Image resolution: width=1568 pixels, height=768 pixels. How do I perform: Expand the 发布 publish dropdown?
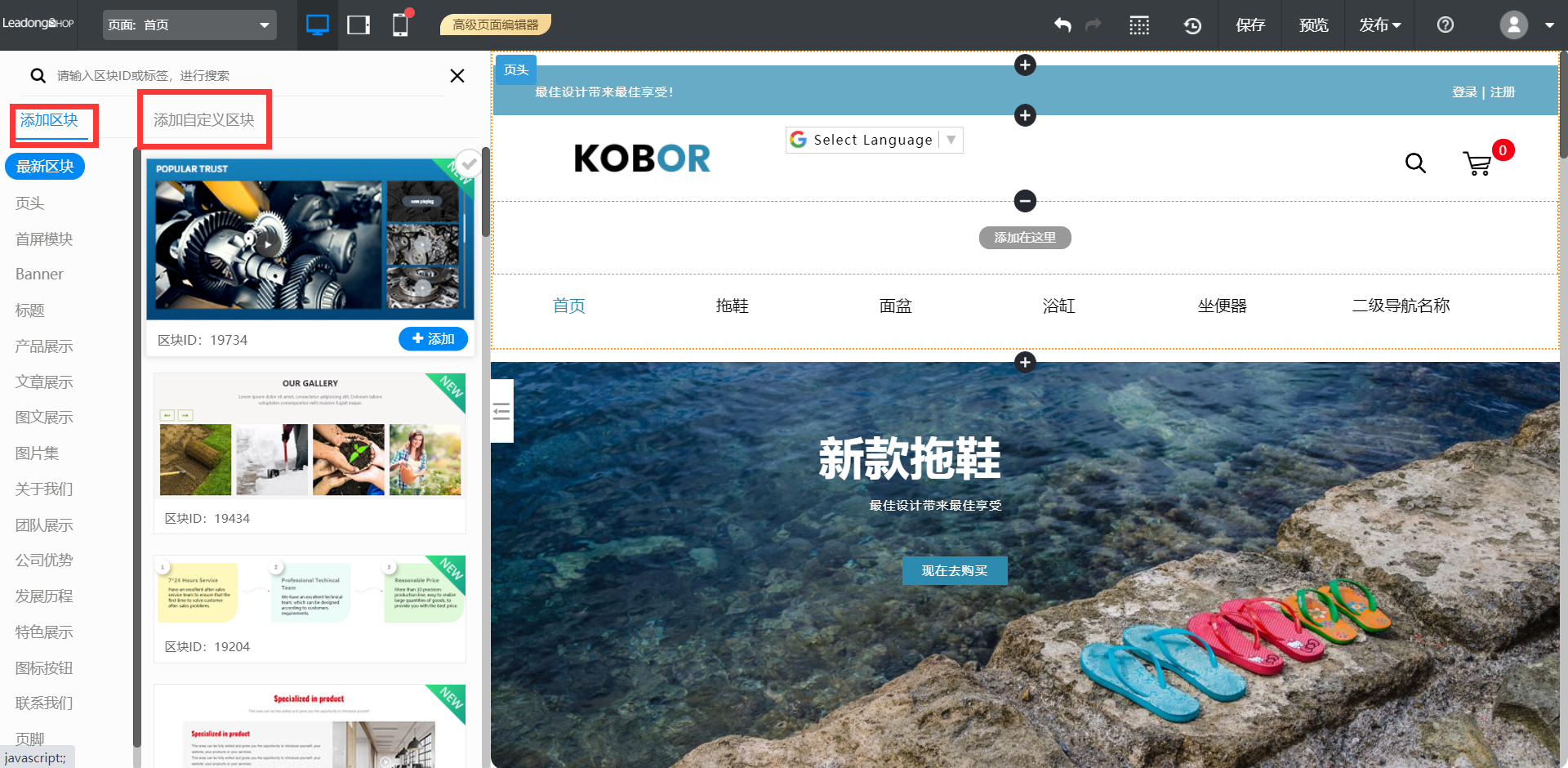(1379, 25)
